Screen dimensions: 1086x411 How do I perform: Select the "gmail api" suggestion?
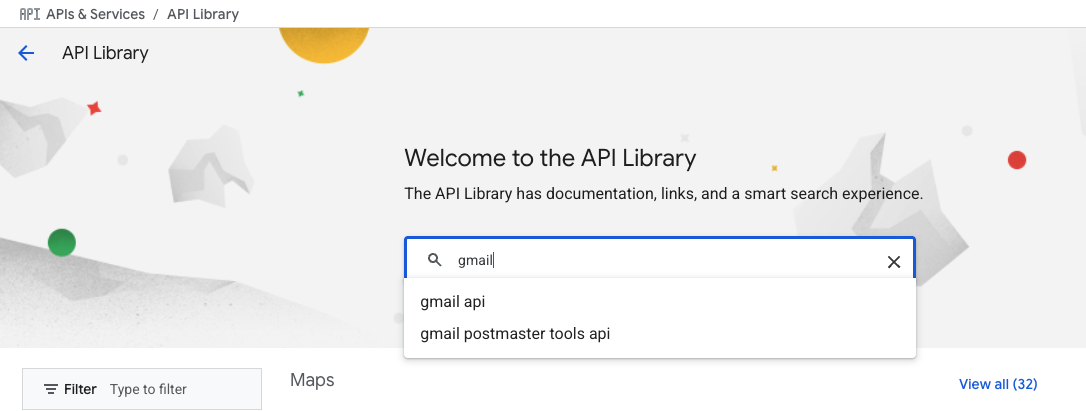coord(452,302)
